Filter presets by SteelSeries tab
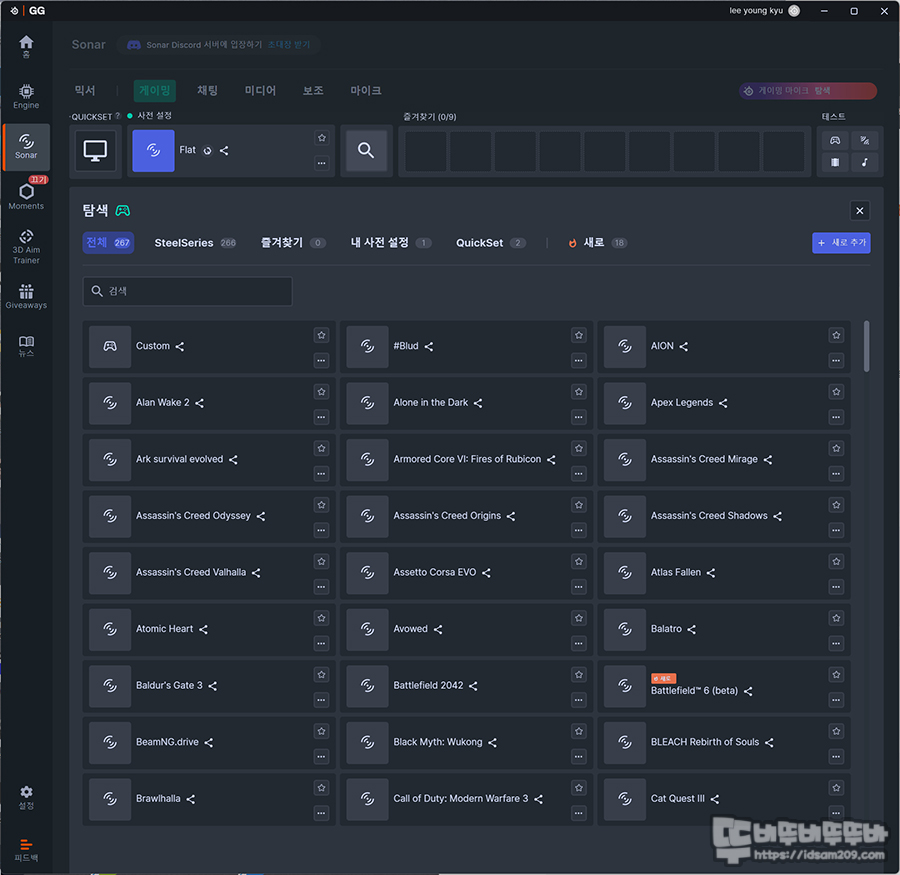The width and height of the screenshot is (900, 875). click(x=195, y=243)
